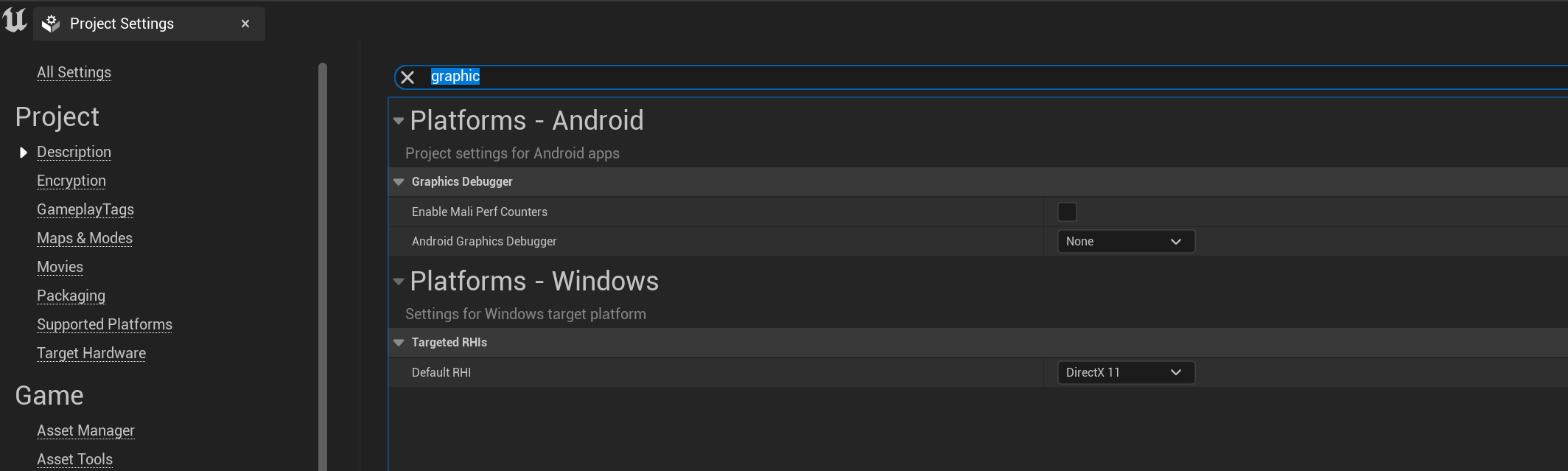Open the Default RHI dropdown

[x=1125, y=373]
